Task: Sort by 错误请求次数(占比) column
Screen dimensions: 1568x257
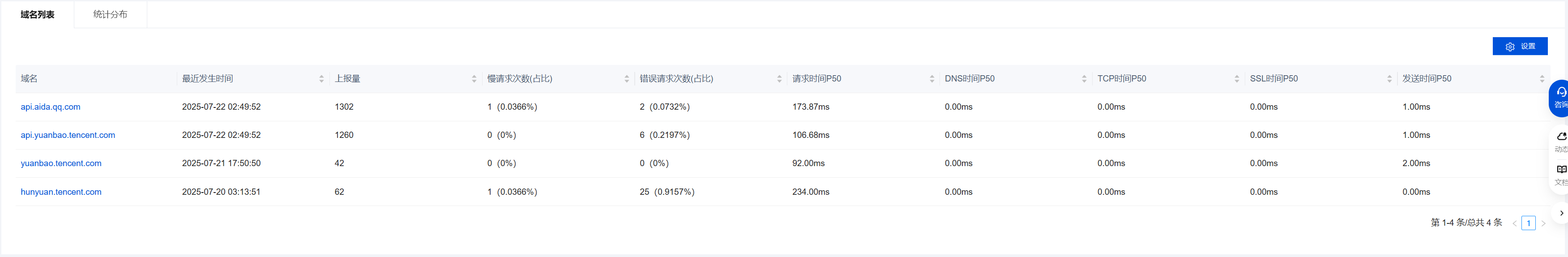Action: (779, 79)
